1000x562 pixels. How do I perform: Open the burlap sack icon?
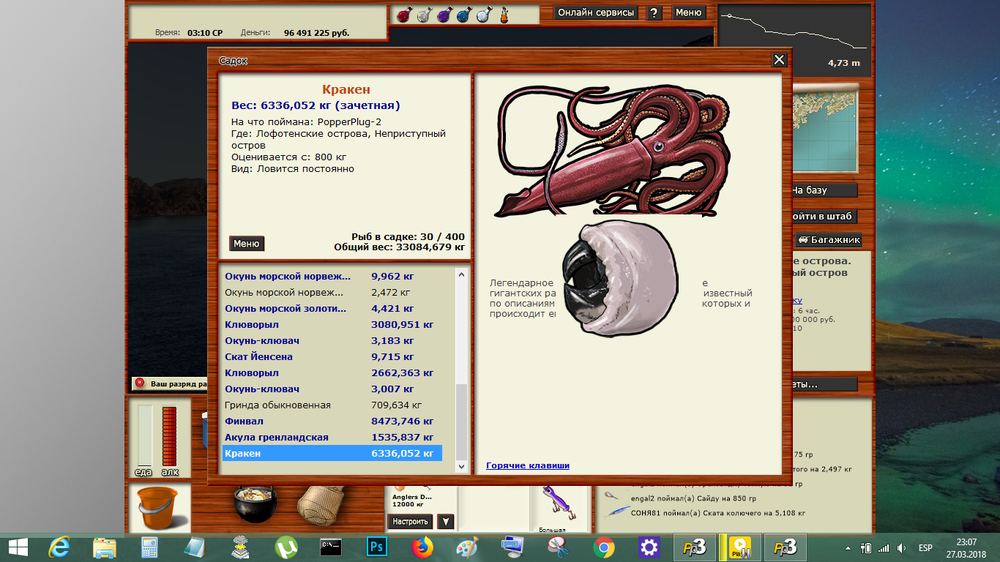point(321,505)
